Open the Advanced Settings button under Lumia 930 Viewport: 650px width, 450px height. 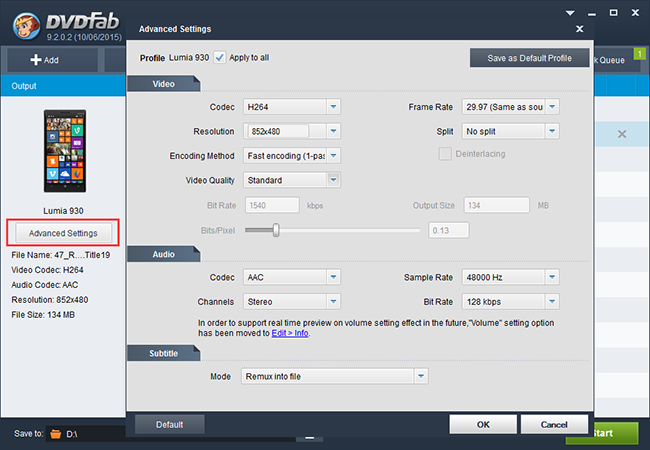[63, 233]
